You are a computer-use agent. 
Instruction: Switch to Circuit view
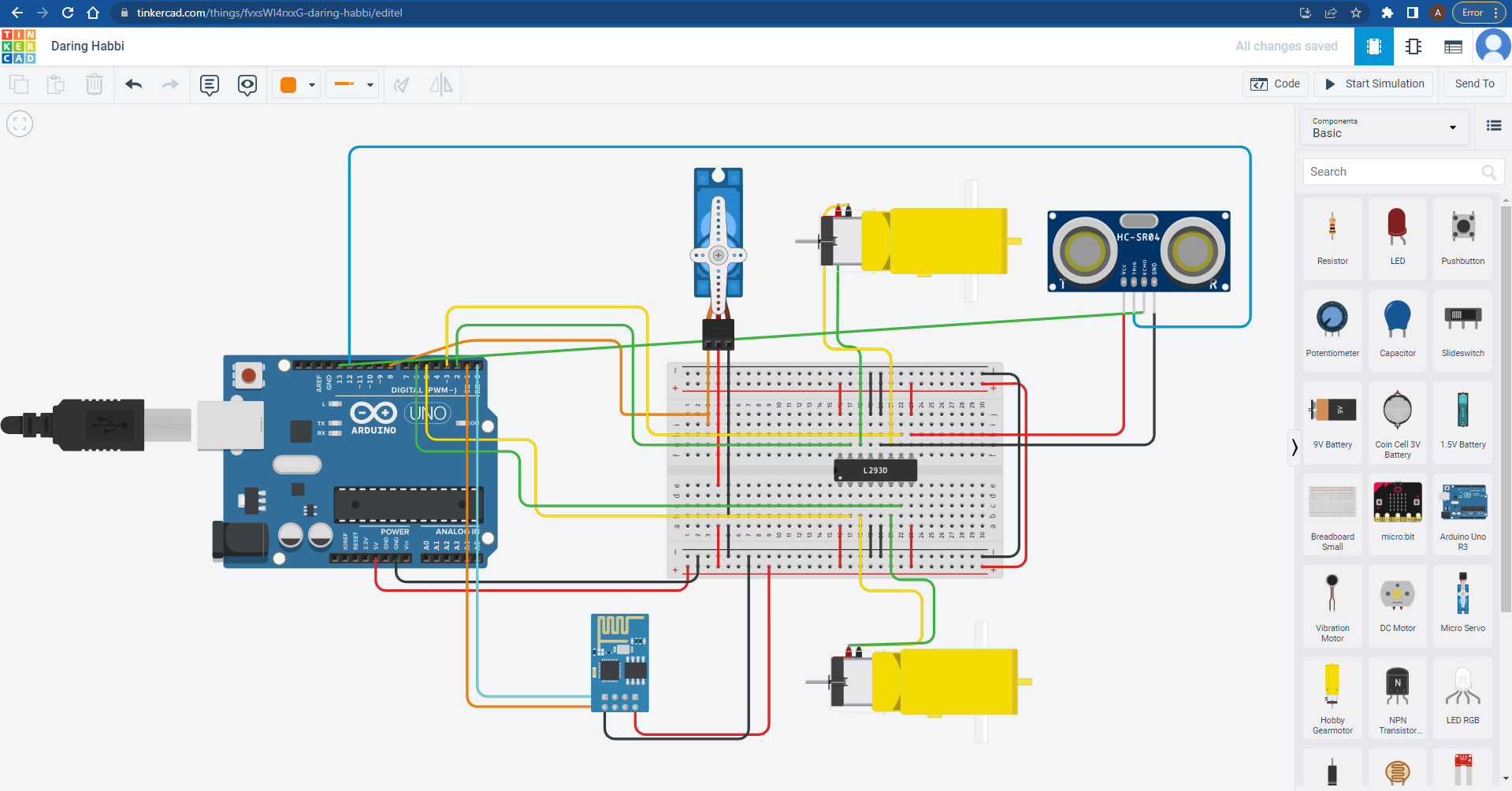[1374, 46]
